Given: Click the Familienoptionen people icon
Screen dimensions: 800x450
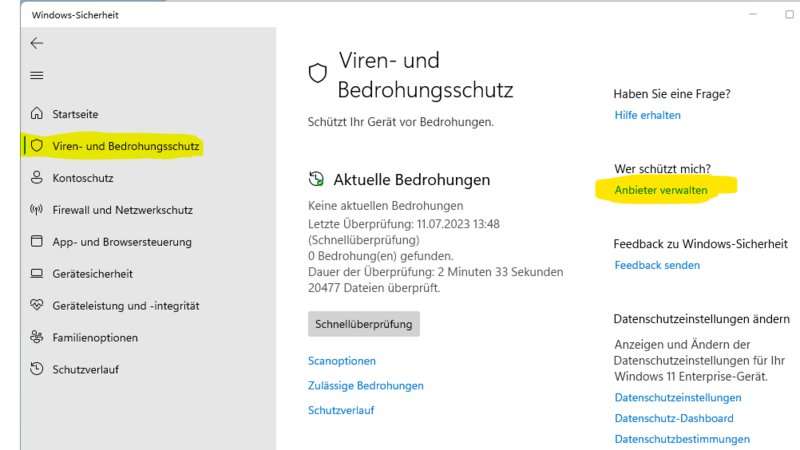Looking at the screenshot, I should (37, 337).
